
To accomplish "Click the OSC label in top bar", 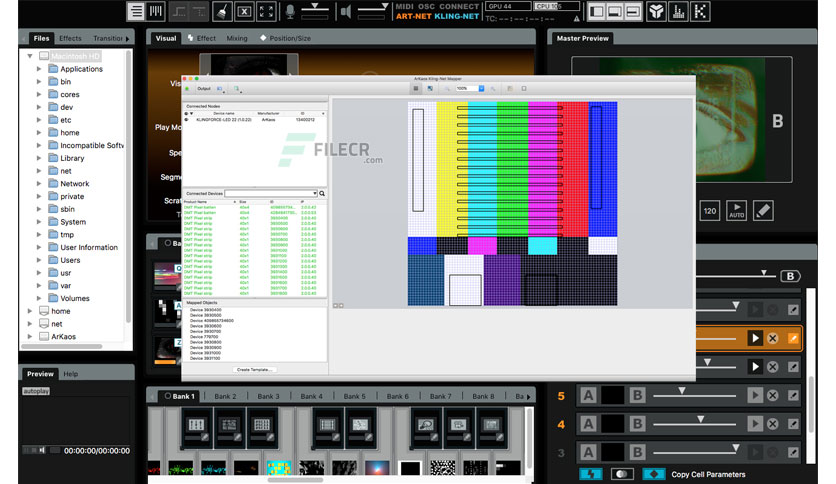I will coord(426,6).
